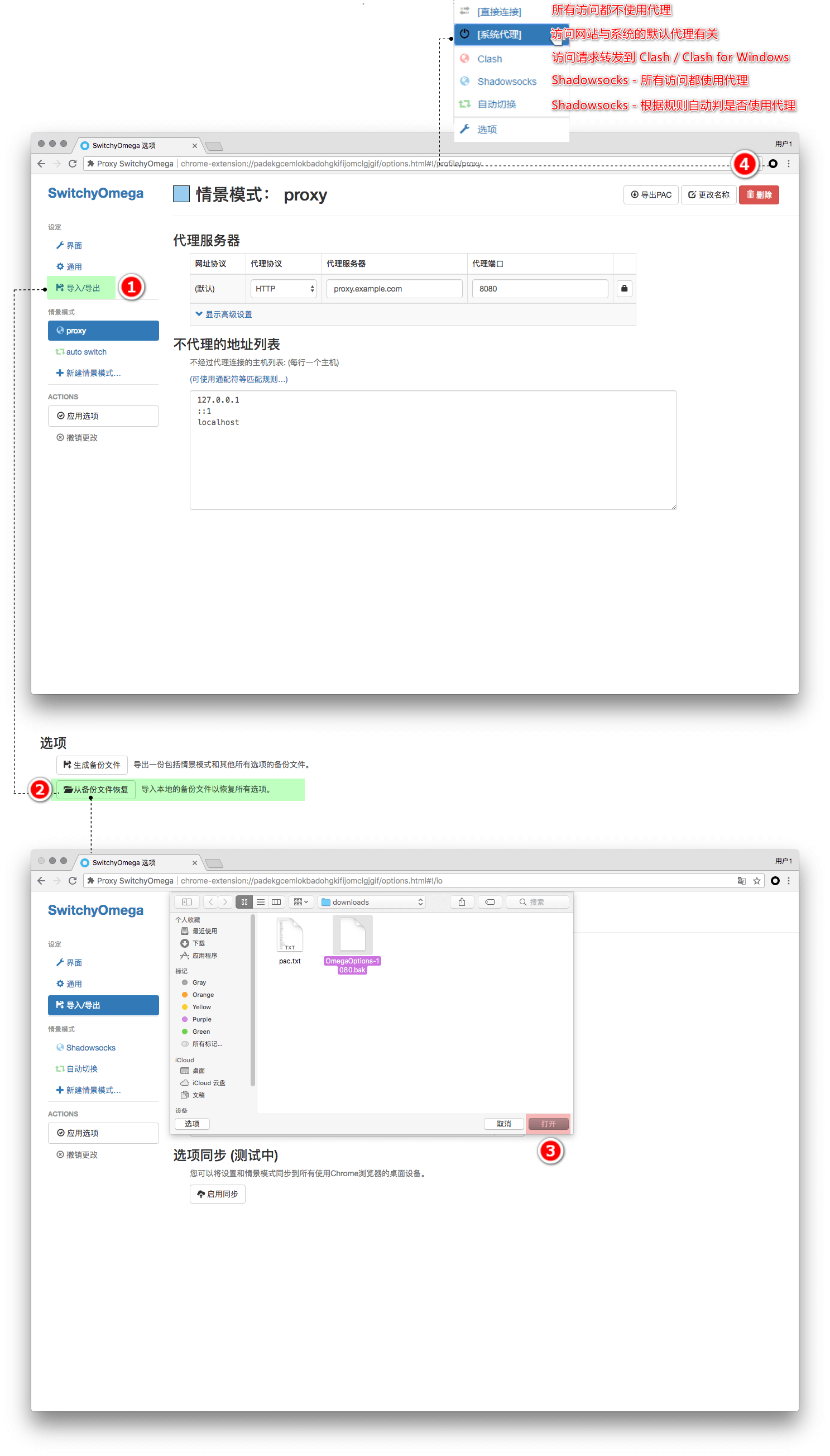The image size is (830, 1456).
Task: Click 应用选项 in the proxy window
Action: point(103,416)
